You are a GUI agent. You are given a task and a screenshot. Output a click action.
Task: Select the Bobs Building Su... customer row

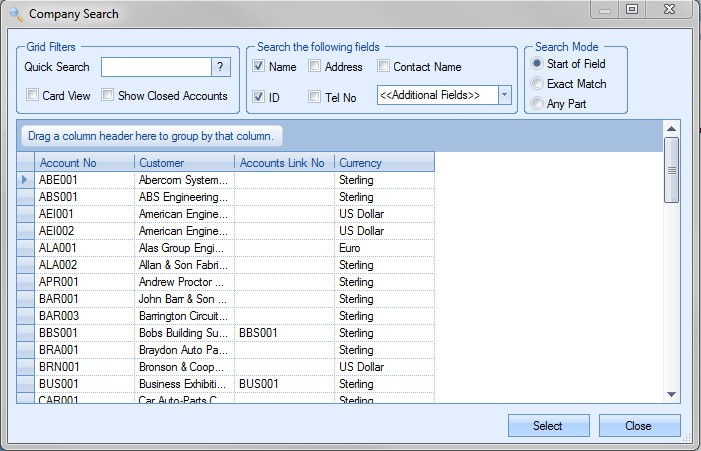pos(184,333)
